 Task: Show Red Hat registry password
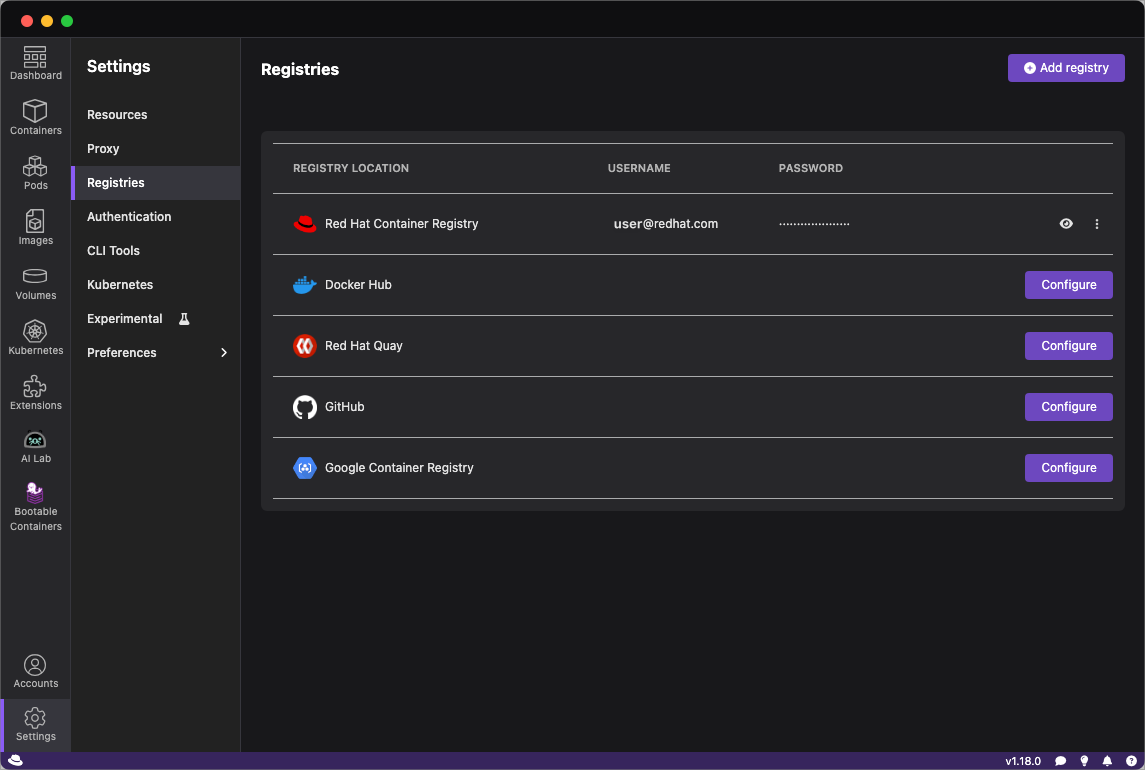click(x=1066, y=224)
